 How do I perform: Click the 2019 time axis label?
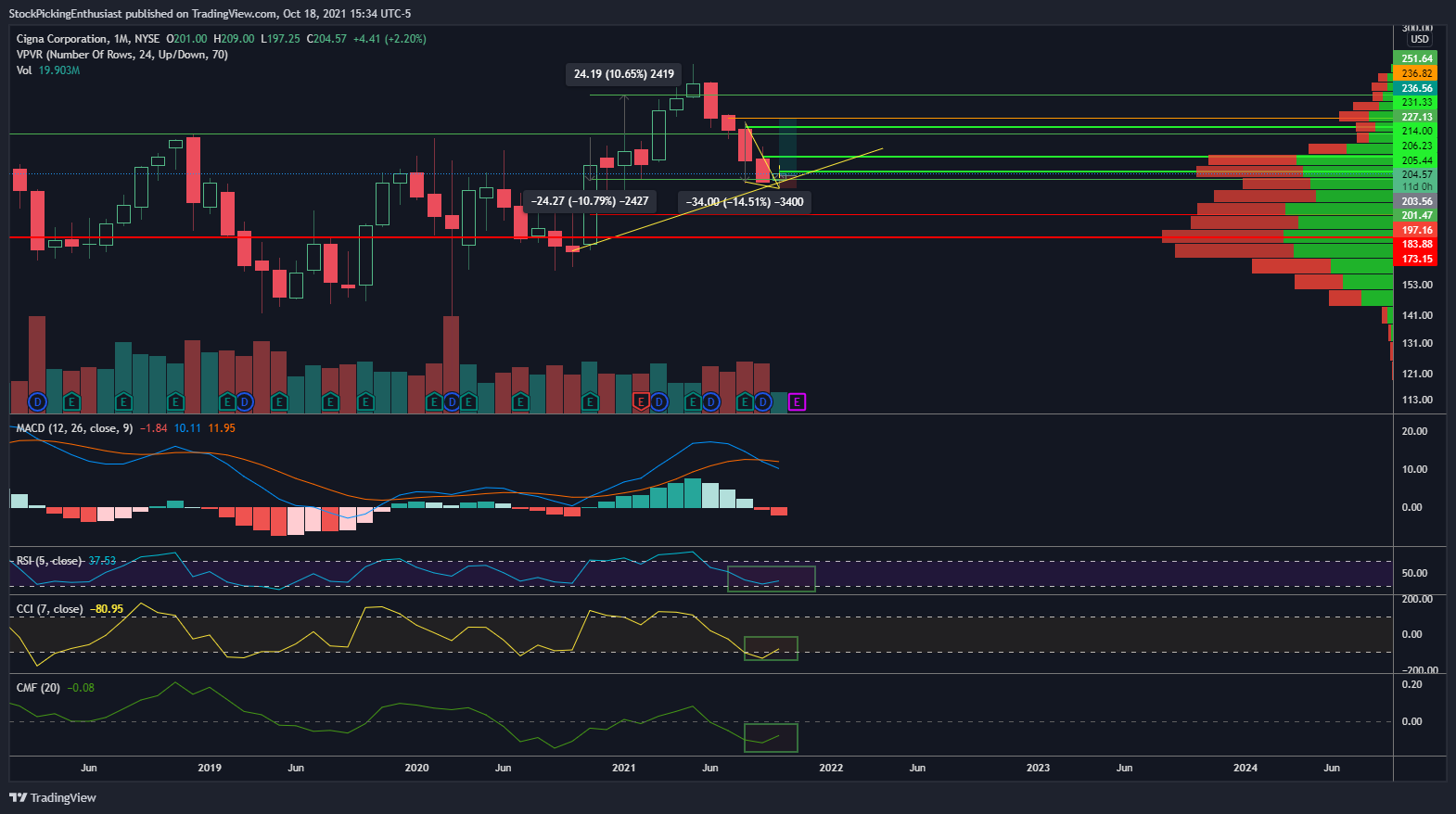pyautogui.click(x=210, y=768)
